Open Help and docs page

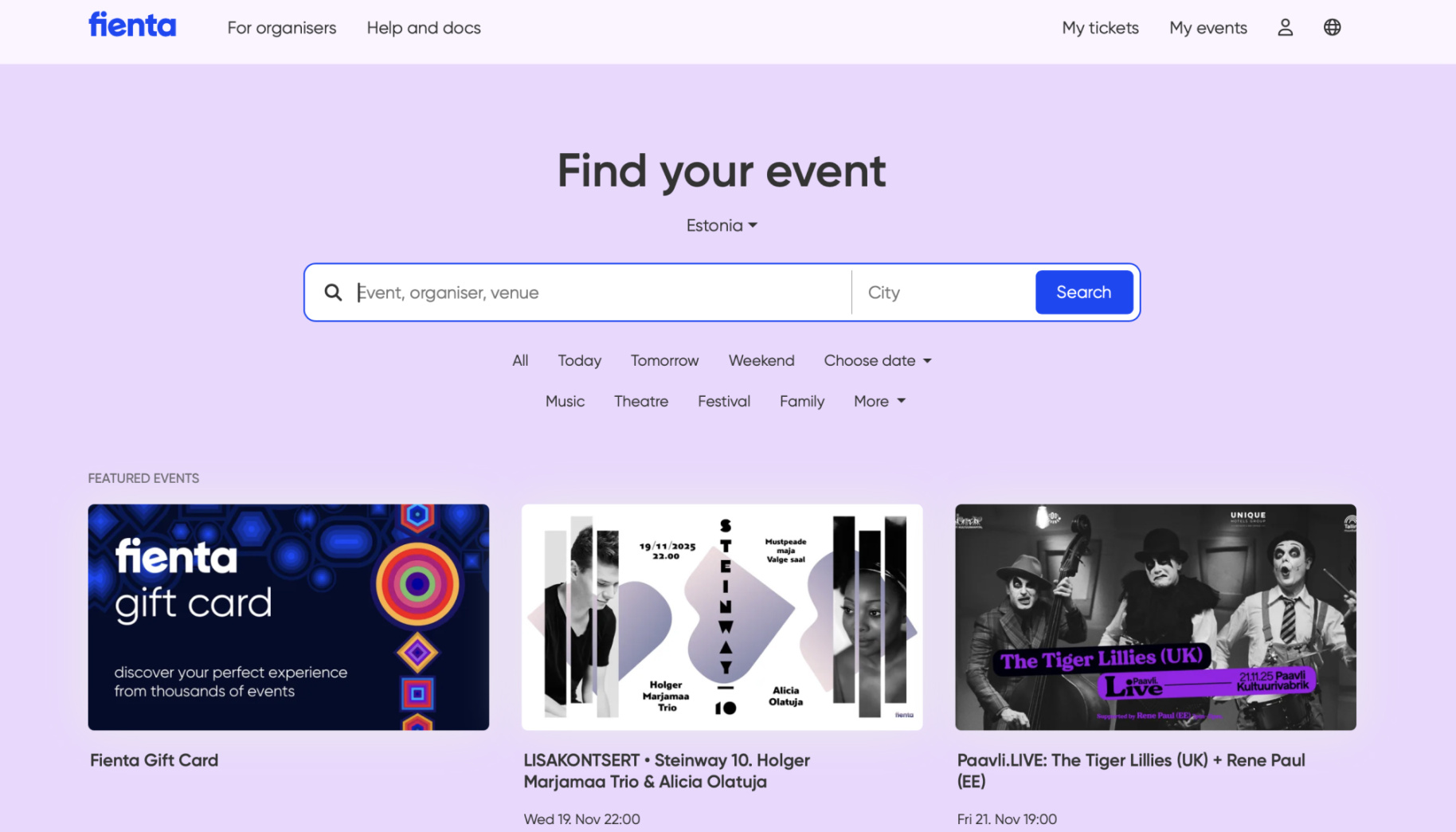[x=424, y=28]
